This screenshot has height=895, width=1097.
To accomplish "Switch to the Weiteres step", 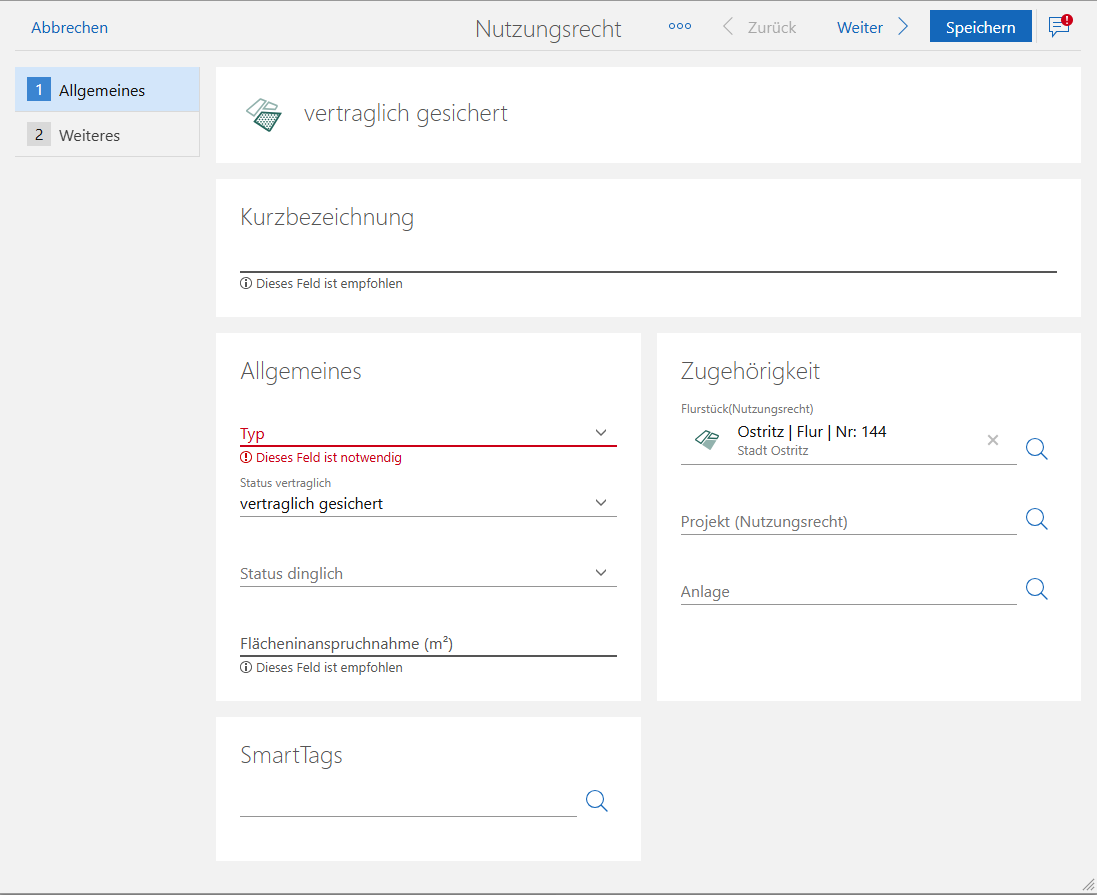I will pyautogui.click(x=107, y=134).
